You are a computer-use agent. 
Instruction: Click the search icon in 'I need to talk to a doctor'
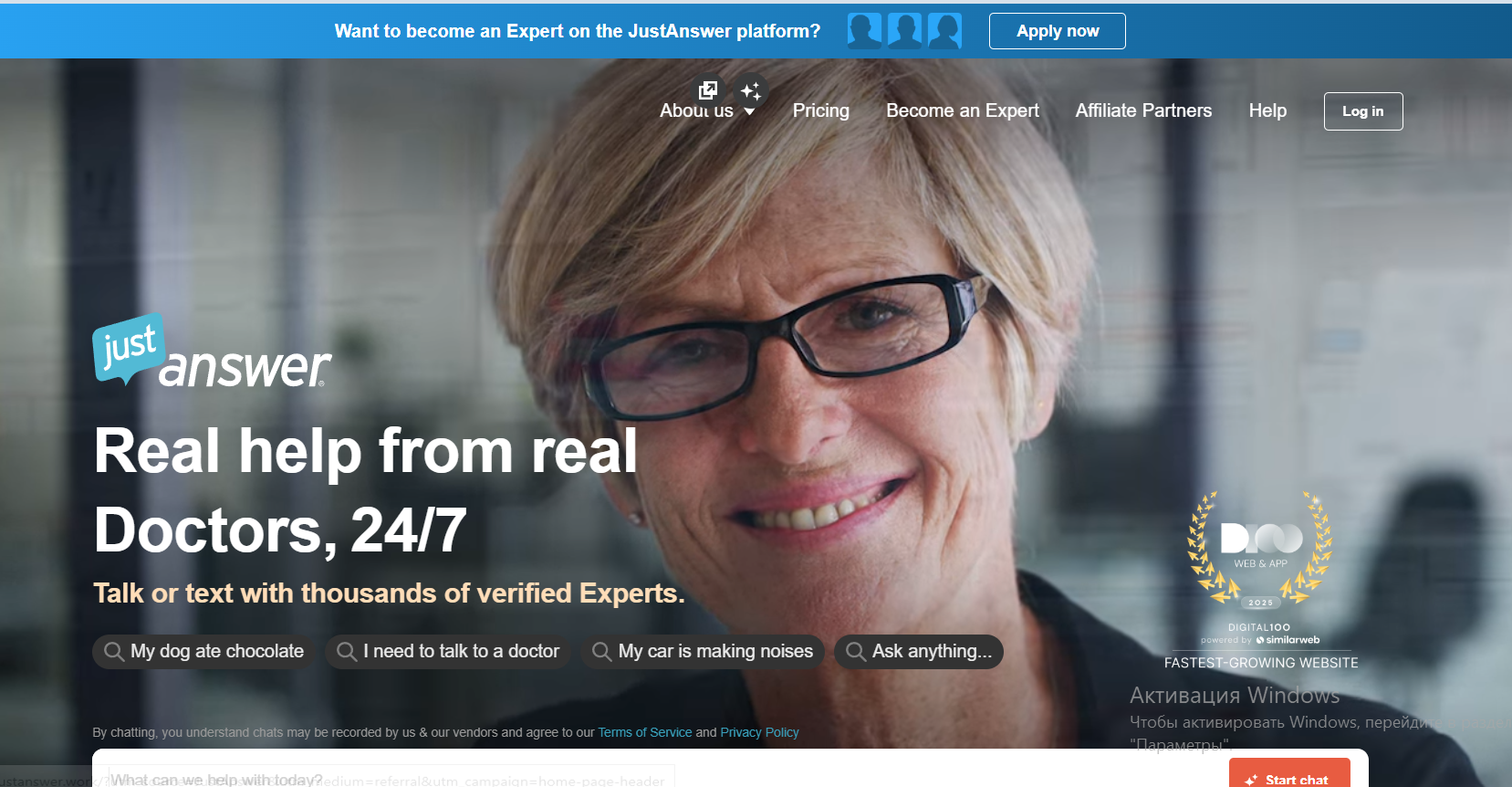(x=347, y=651)
